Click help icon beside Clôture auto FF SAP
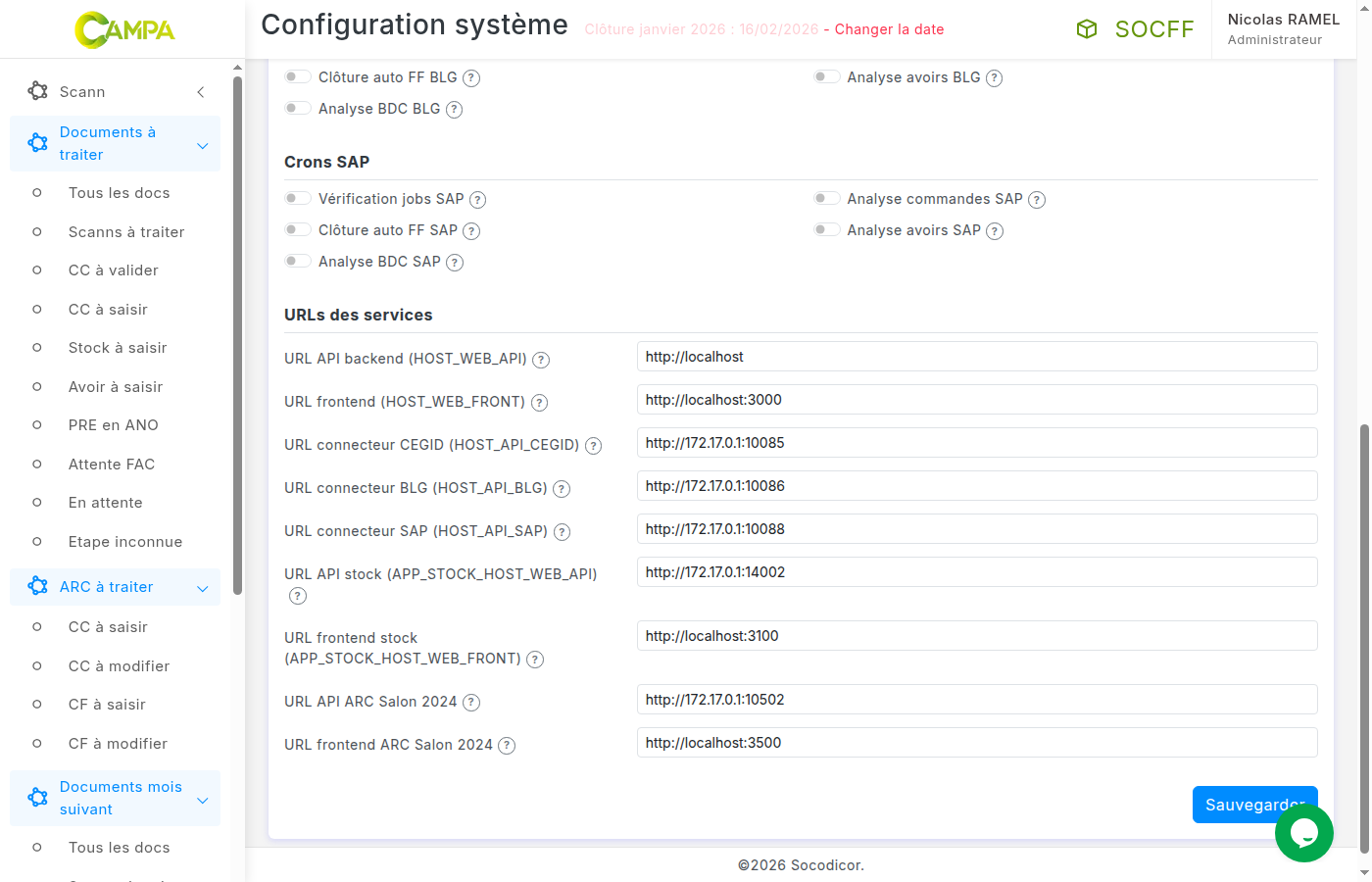1372x882 pixels. (x=471, y=231)
